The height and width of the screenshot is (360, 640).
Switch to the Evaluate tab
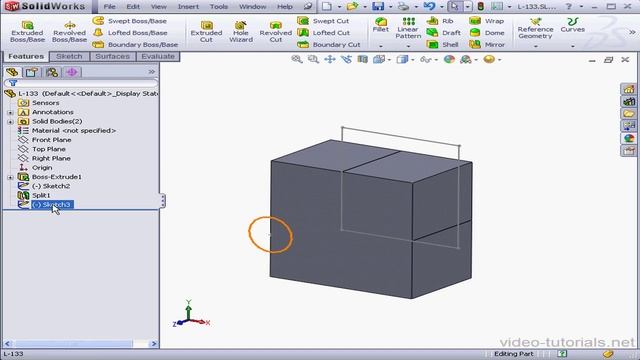coord(158,56)
